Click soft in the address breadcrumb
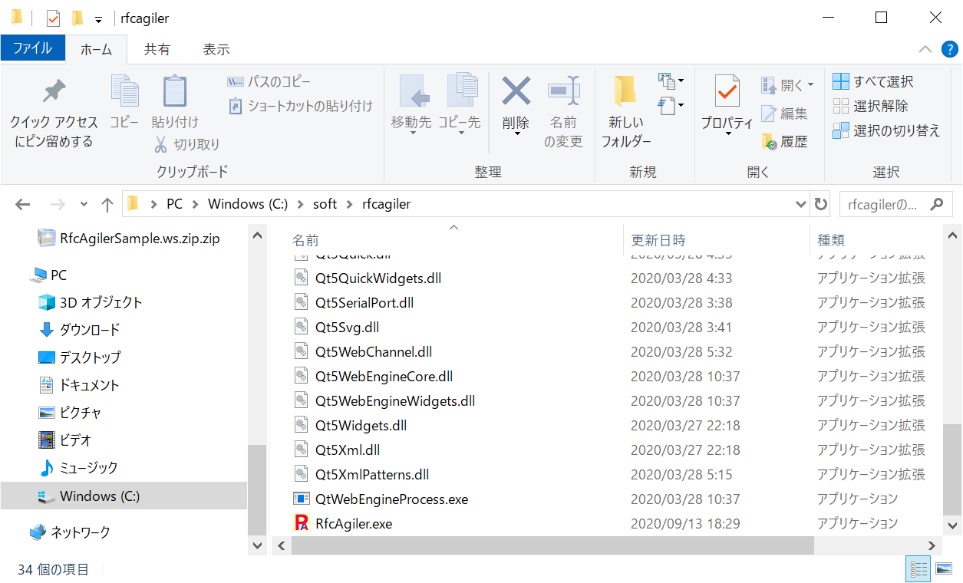 tap(325, 204)
